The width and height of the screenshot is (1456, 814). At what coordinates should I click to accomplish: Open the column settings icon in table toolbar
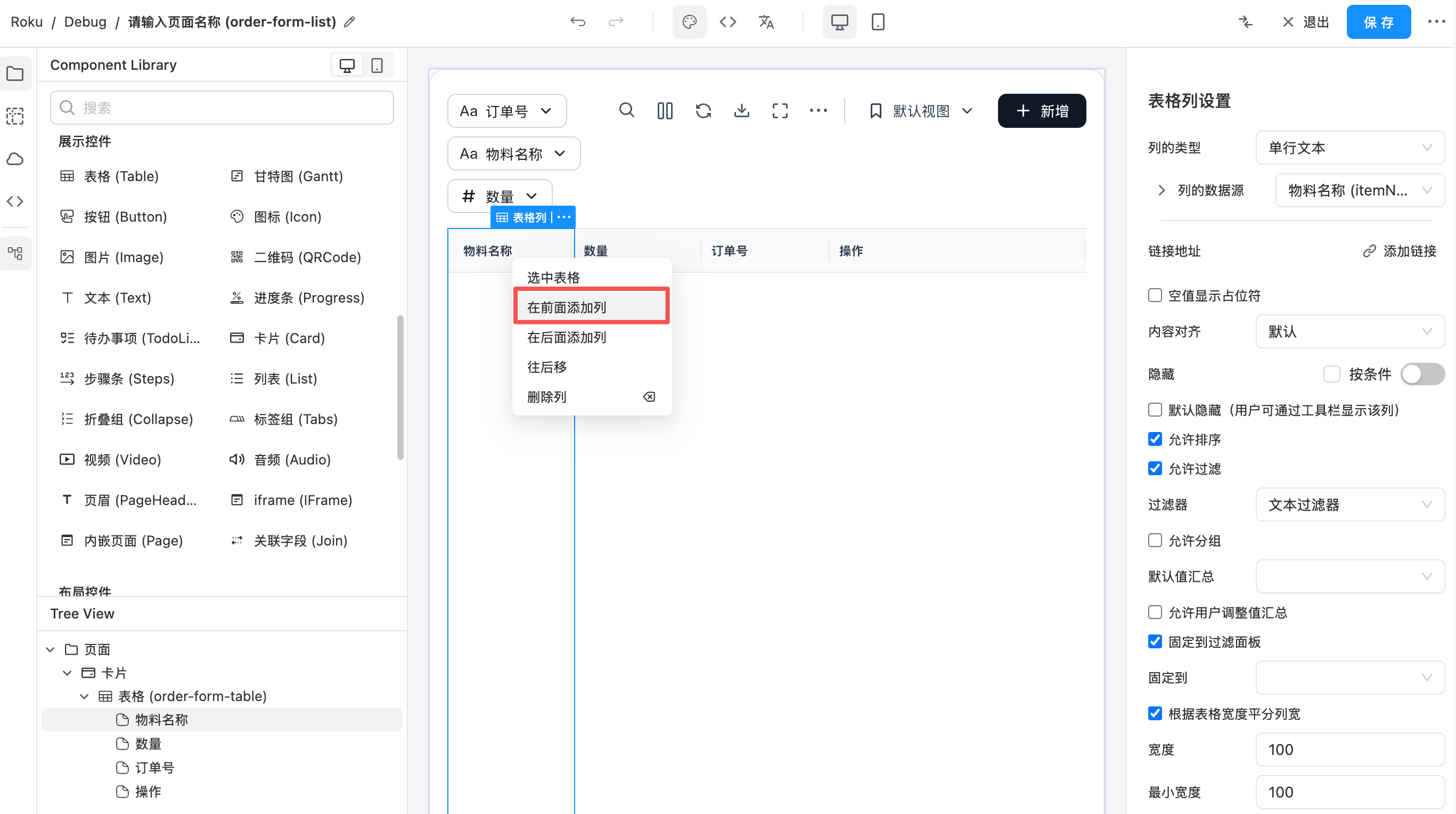(x=665, y=110)
